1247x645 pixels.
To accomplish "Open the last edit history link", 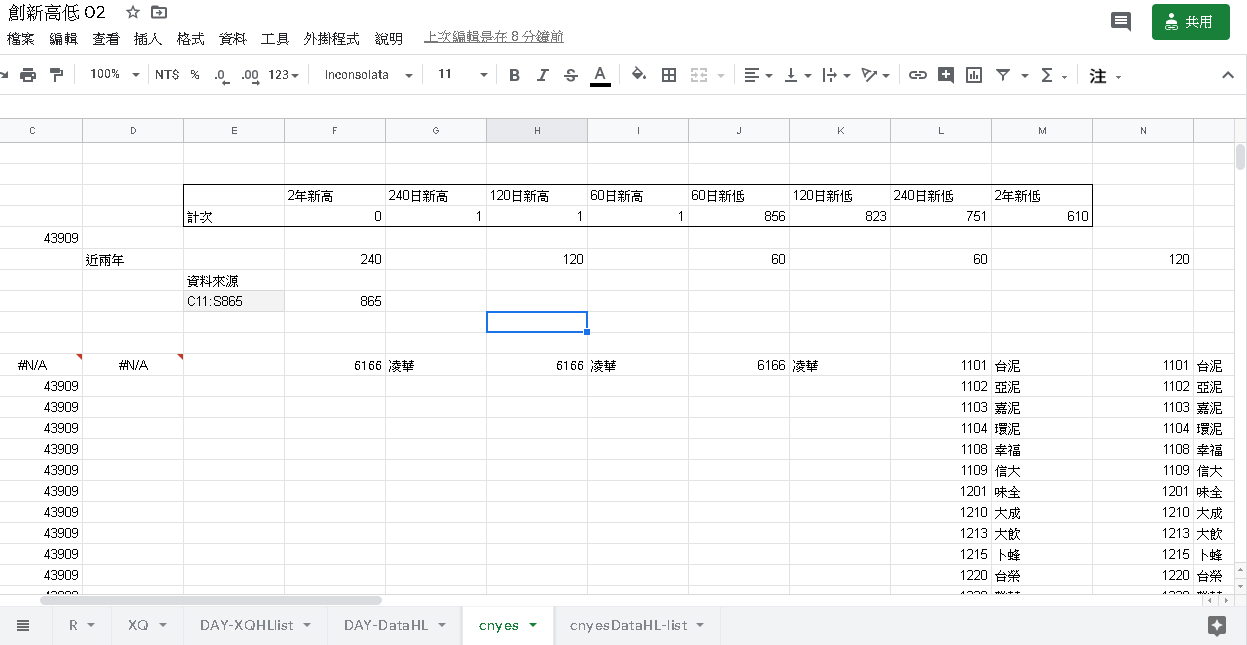I will coord(494,37).
